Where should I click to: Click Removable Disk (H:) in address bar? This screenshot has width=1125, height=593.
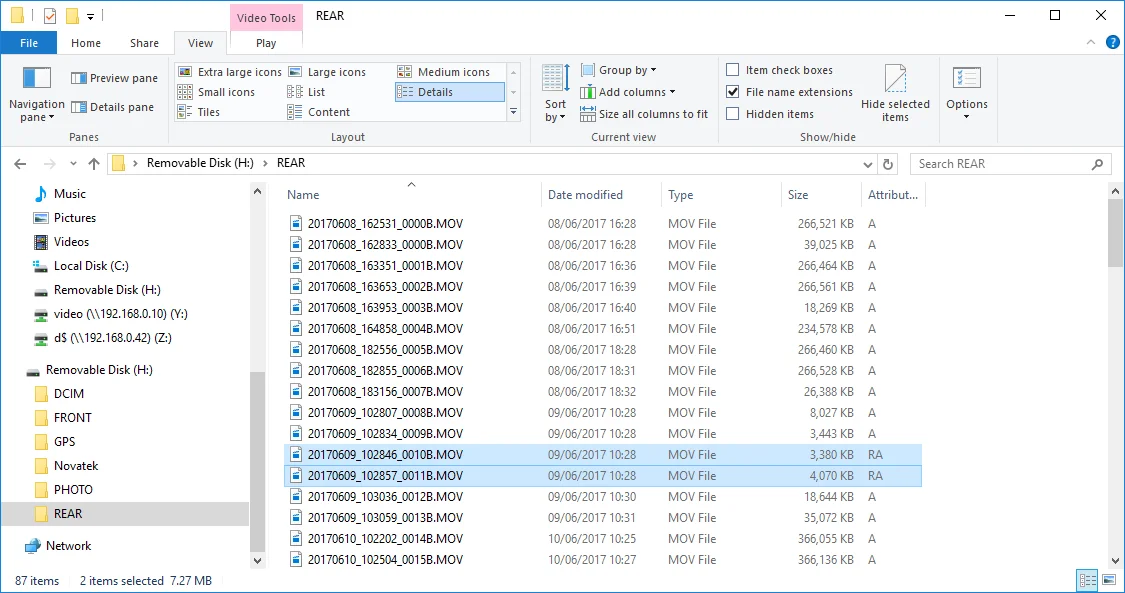coord(200,163)
